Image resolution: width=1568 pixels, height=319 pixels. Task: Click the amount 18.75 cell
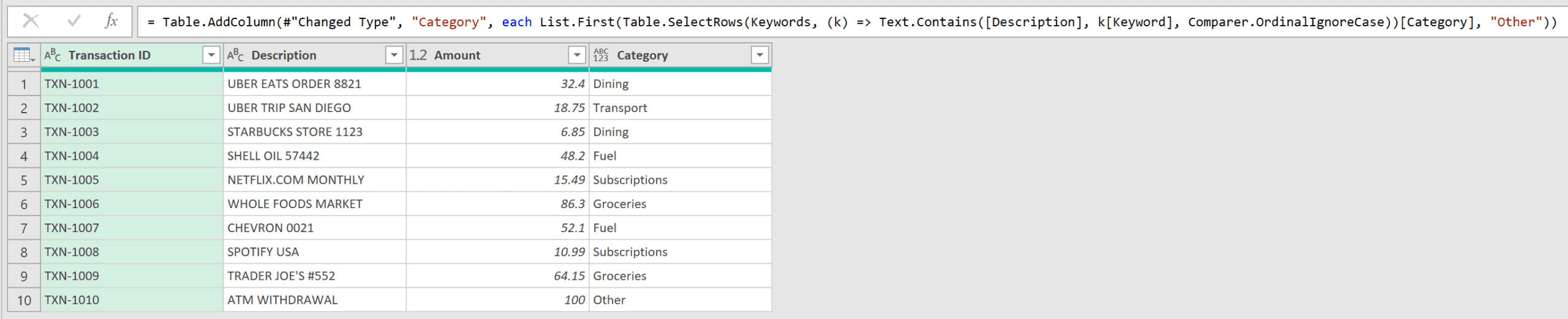click(x=497, y=108)
